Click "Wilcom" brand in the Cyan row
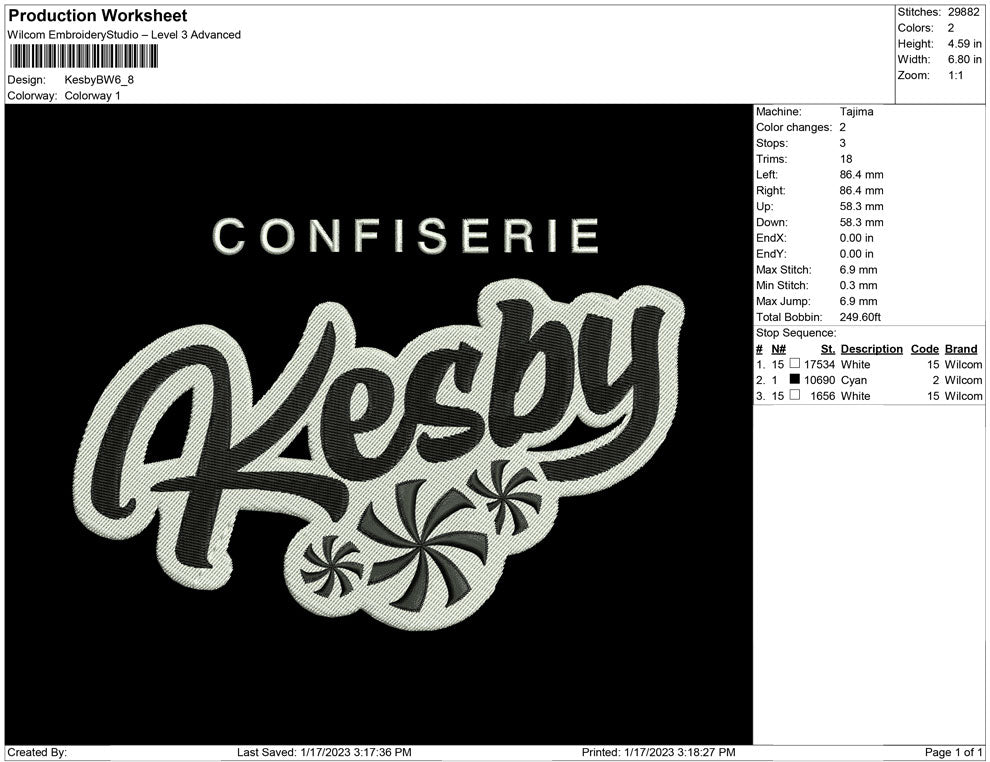Screen dimensions: 990x762 point(963,380)
